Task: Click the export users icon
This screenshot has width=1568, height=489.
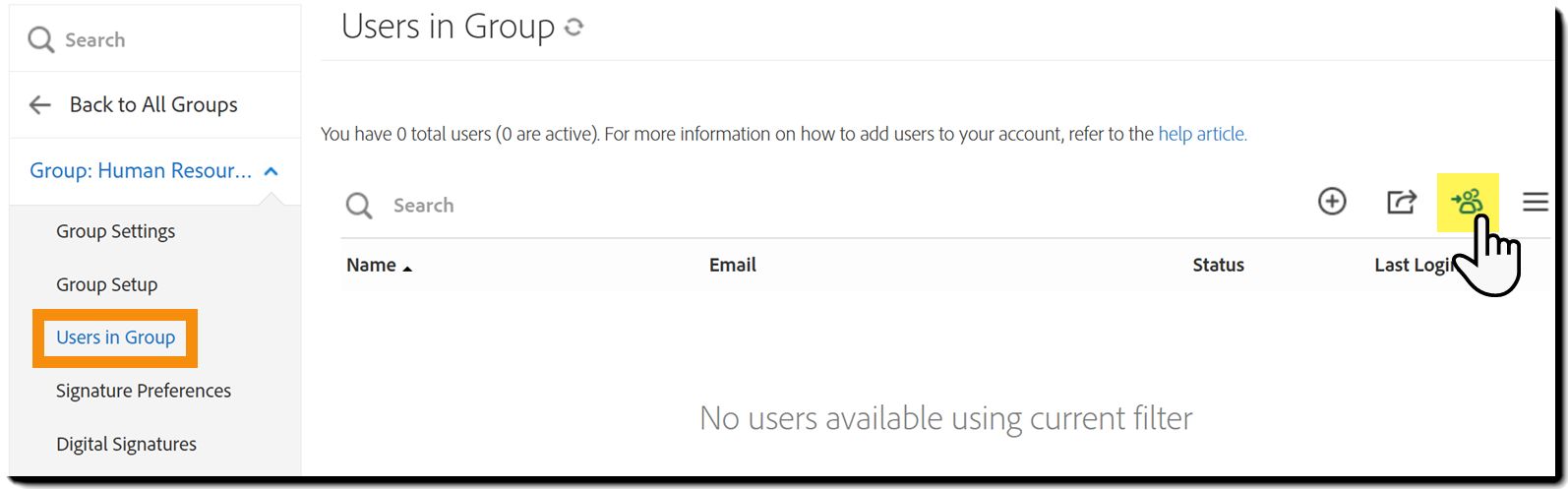Action: [x=1401, y=202]
